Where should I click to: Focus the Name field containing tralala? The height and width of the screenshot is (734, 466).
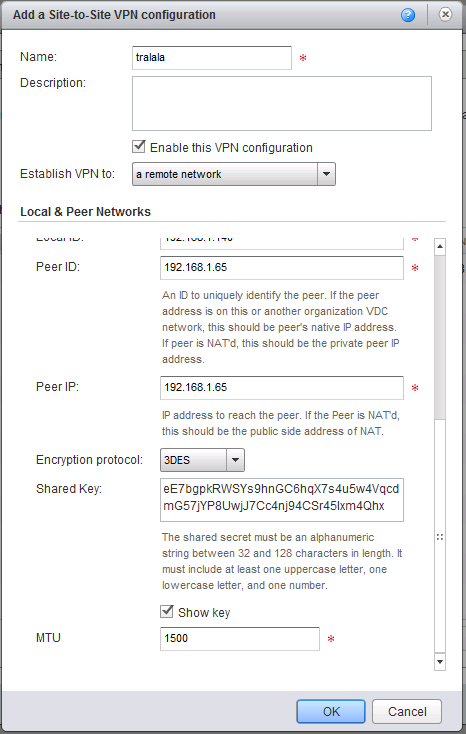click(x=212, y=58)
